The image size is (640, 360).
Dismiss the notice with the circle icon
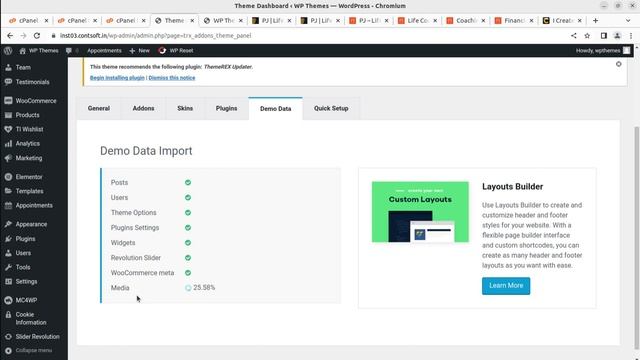click(618, 64)
